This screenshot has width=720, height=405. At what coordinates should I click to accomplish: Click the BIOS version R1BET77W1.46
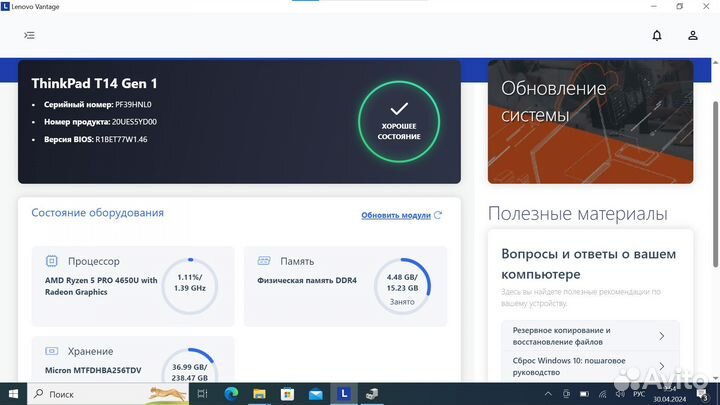coord(121,139)
